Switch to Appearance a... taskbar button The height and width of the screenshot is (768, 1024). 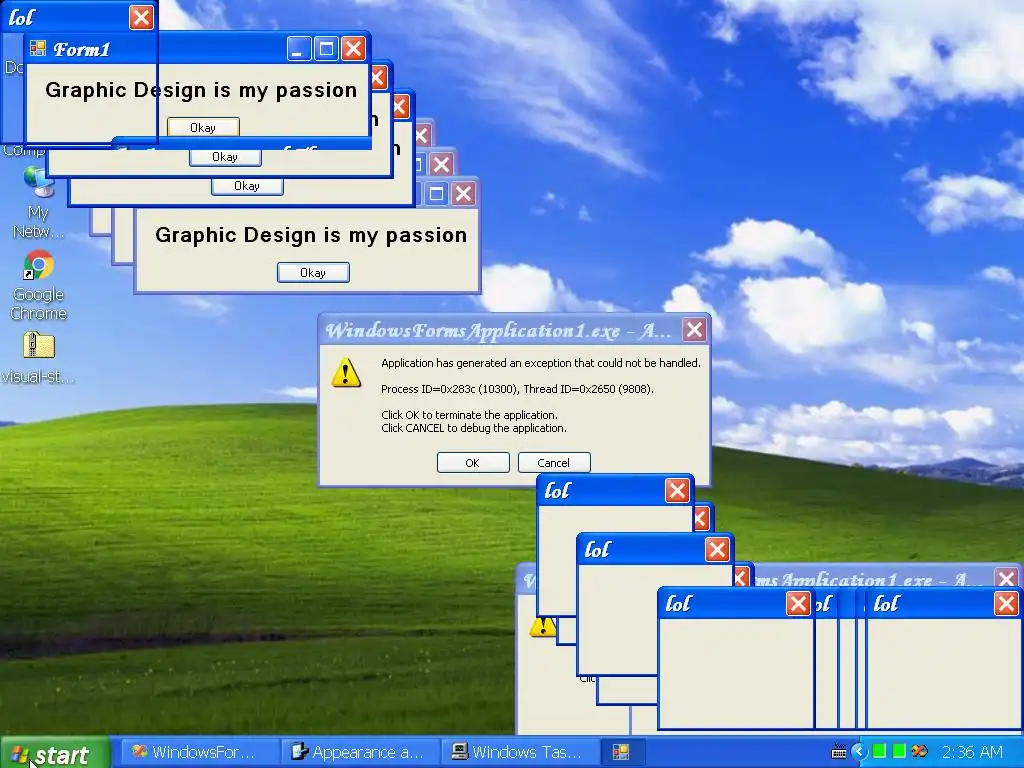pos(360,752)
